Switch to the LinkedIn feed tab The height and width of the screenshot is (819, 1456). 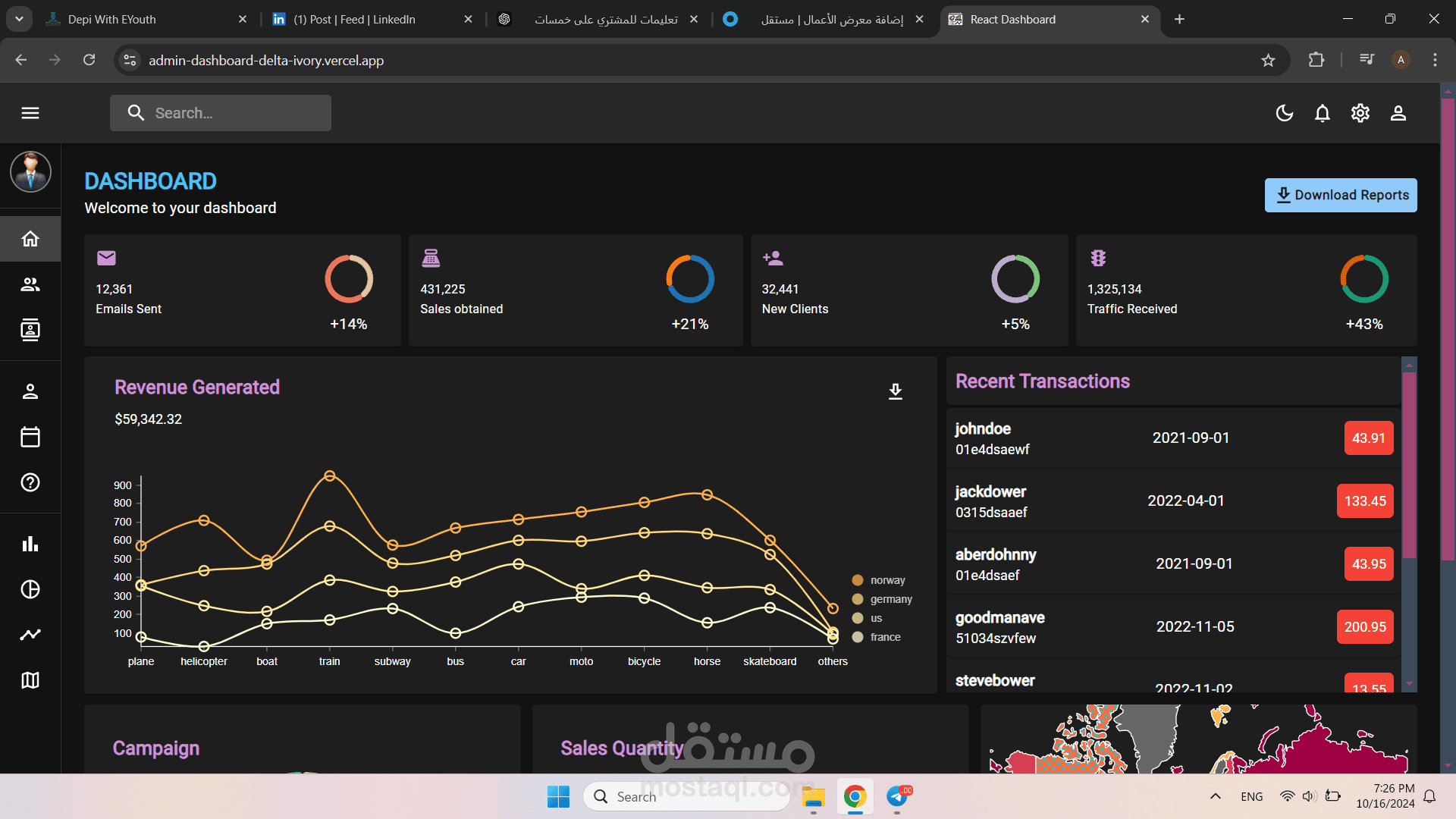(x=353, y=19)
